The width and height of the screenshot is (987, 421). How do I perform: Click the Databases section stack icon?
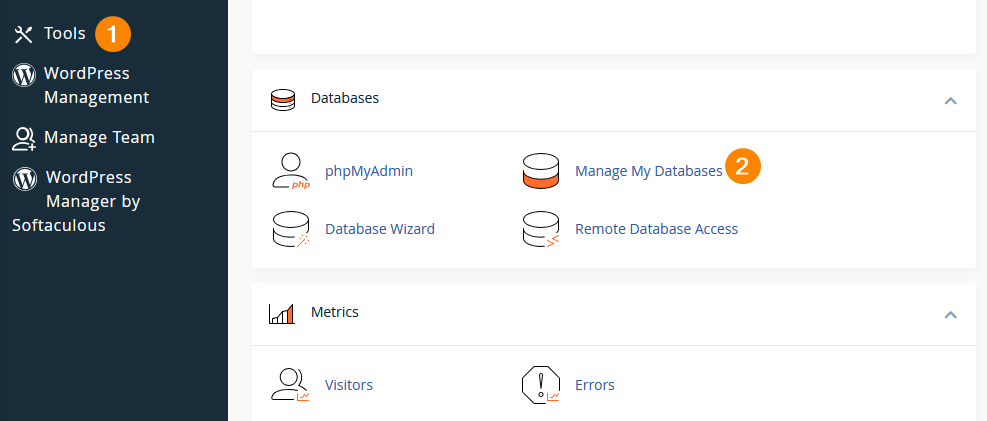tap(283, 100)
